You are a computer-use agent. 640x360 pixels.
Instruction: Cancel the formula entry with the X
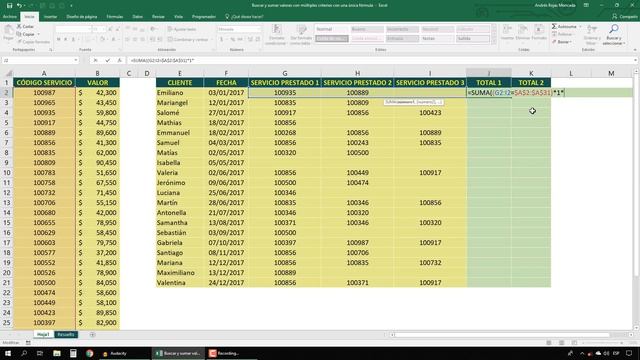(95, 60)
